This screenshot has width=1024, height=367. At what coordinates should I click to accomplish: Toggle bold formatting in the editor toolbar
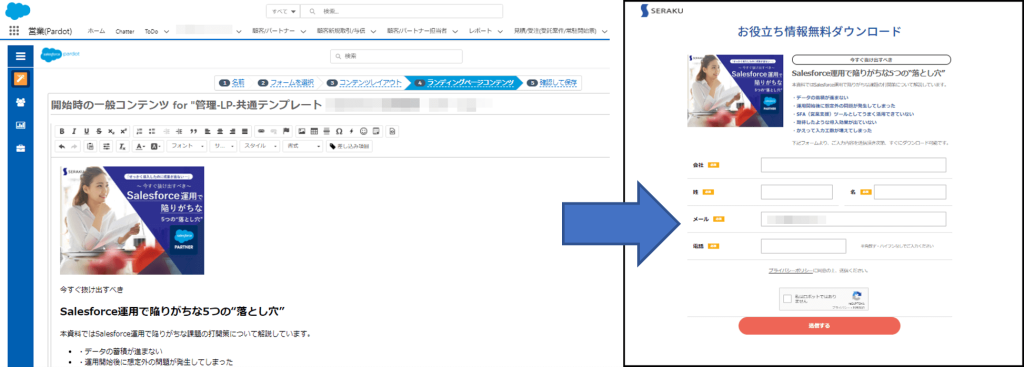(x=61, y=131)
